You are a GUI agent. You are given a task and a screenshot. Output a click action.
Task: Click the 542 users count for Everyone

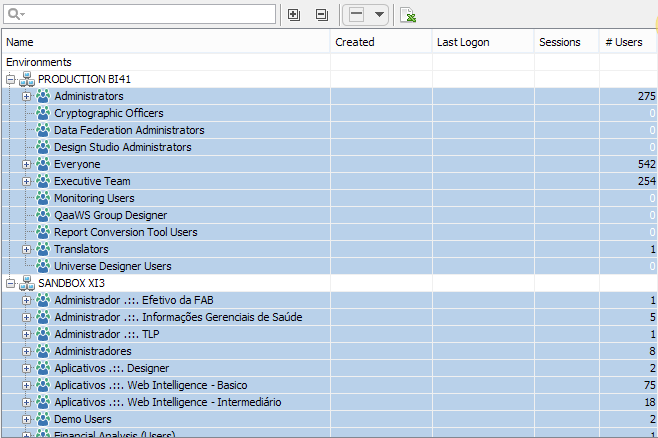pos(647,164)
